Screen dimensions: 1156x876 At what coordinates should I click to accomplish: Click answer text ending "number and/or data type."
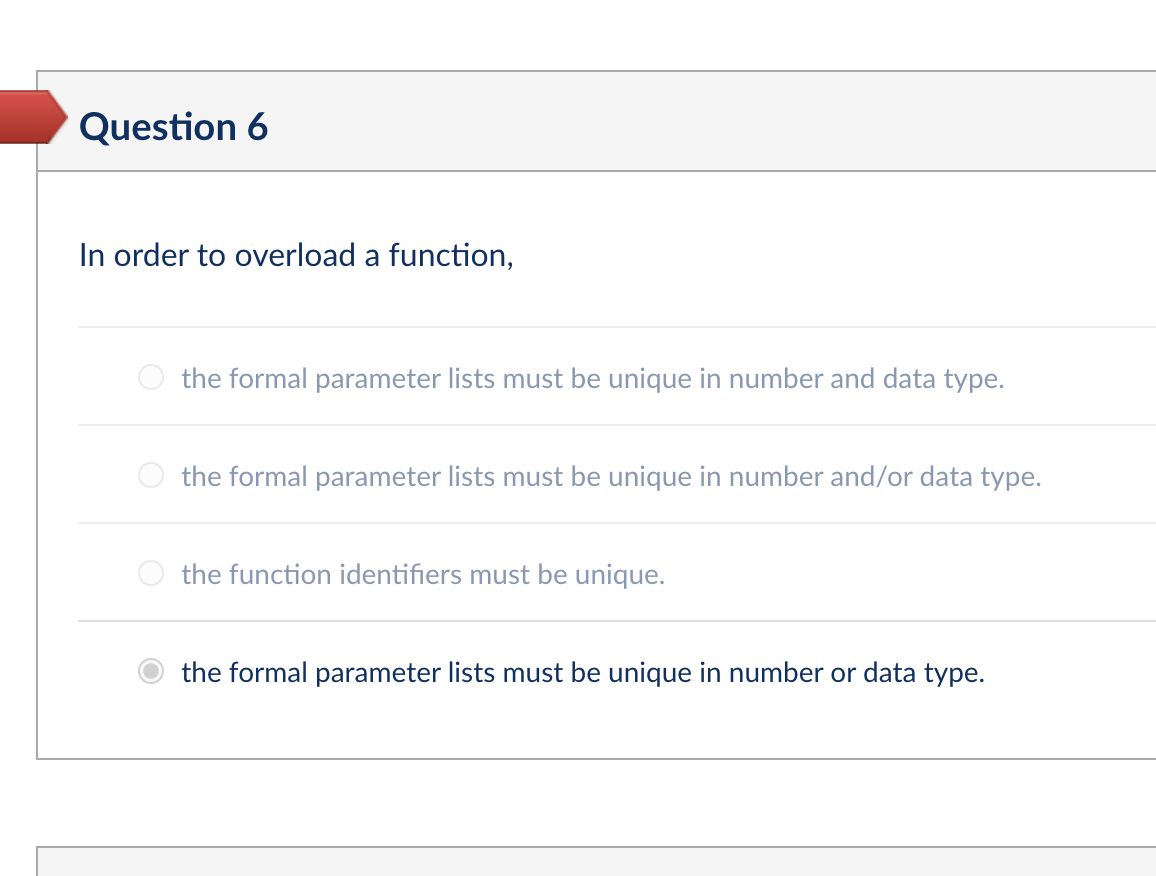coord(611,477)
